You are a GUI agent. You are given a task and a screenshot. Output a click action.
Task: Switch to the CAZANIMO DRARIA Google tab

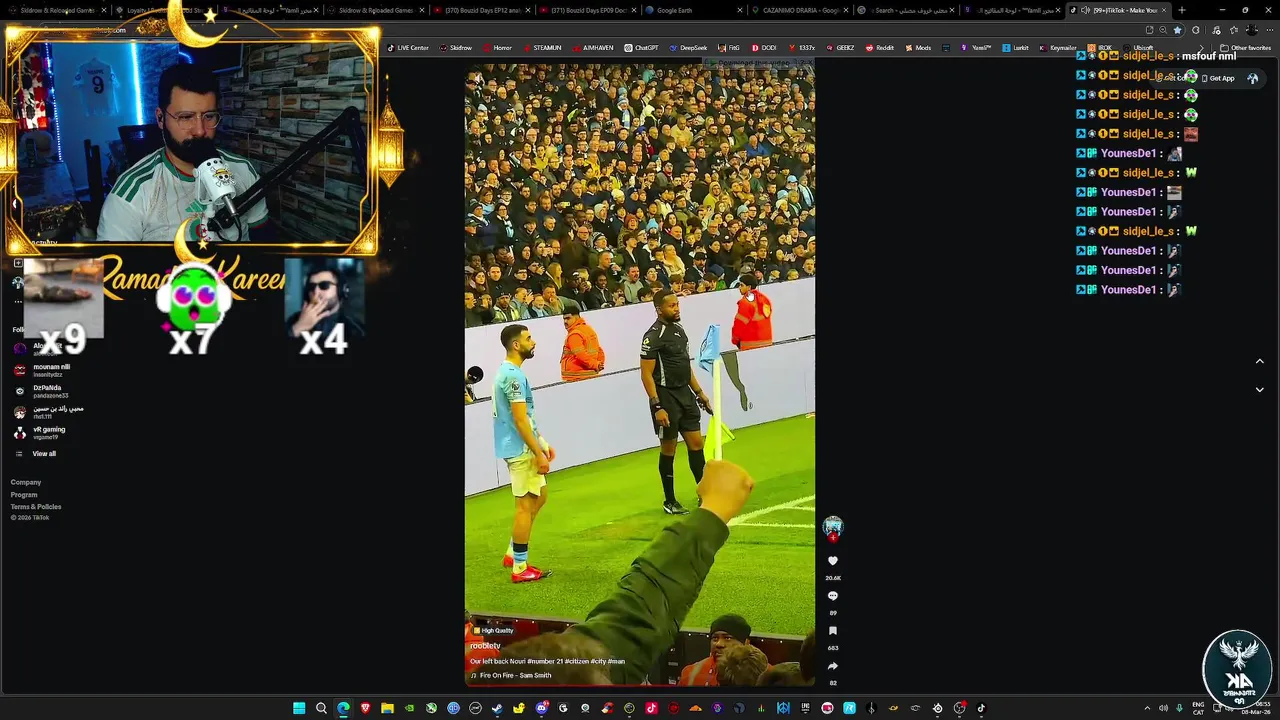click(x=798, y=10)
